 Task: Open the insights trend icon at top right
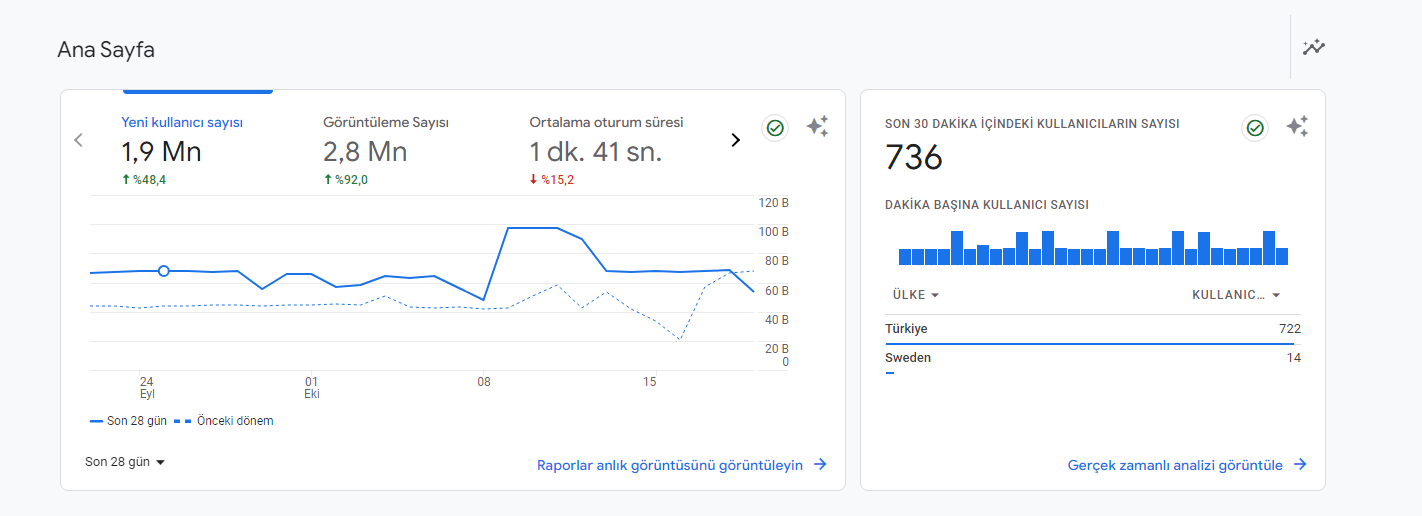pyautogui.click(x=1313, y=47)
